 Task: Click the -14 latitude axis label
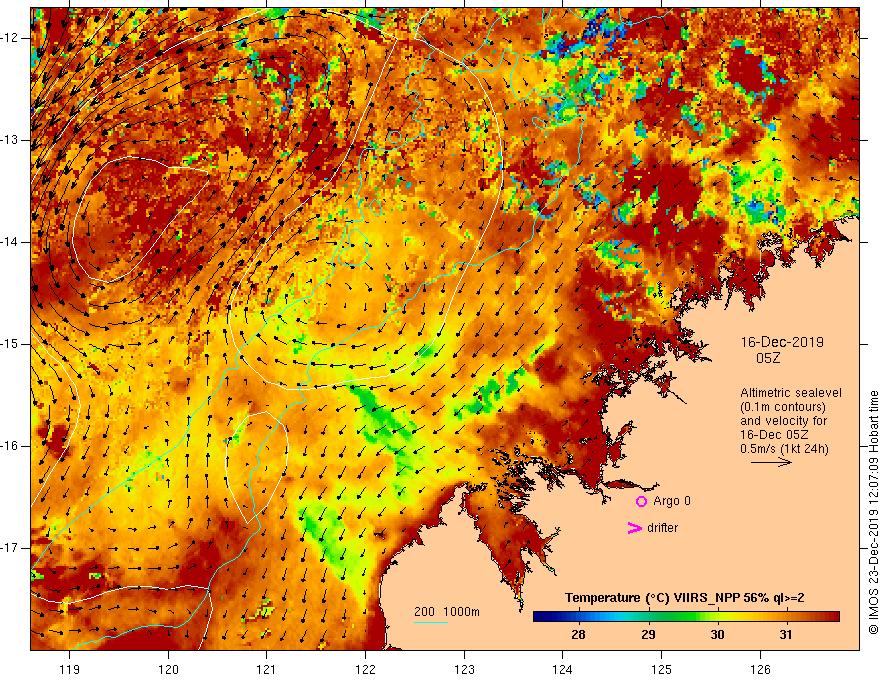[11, 242]
